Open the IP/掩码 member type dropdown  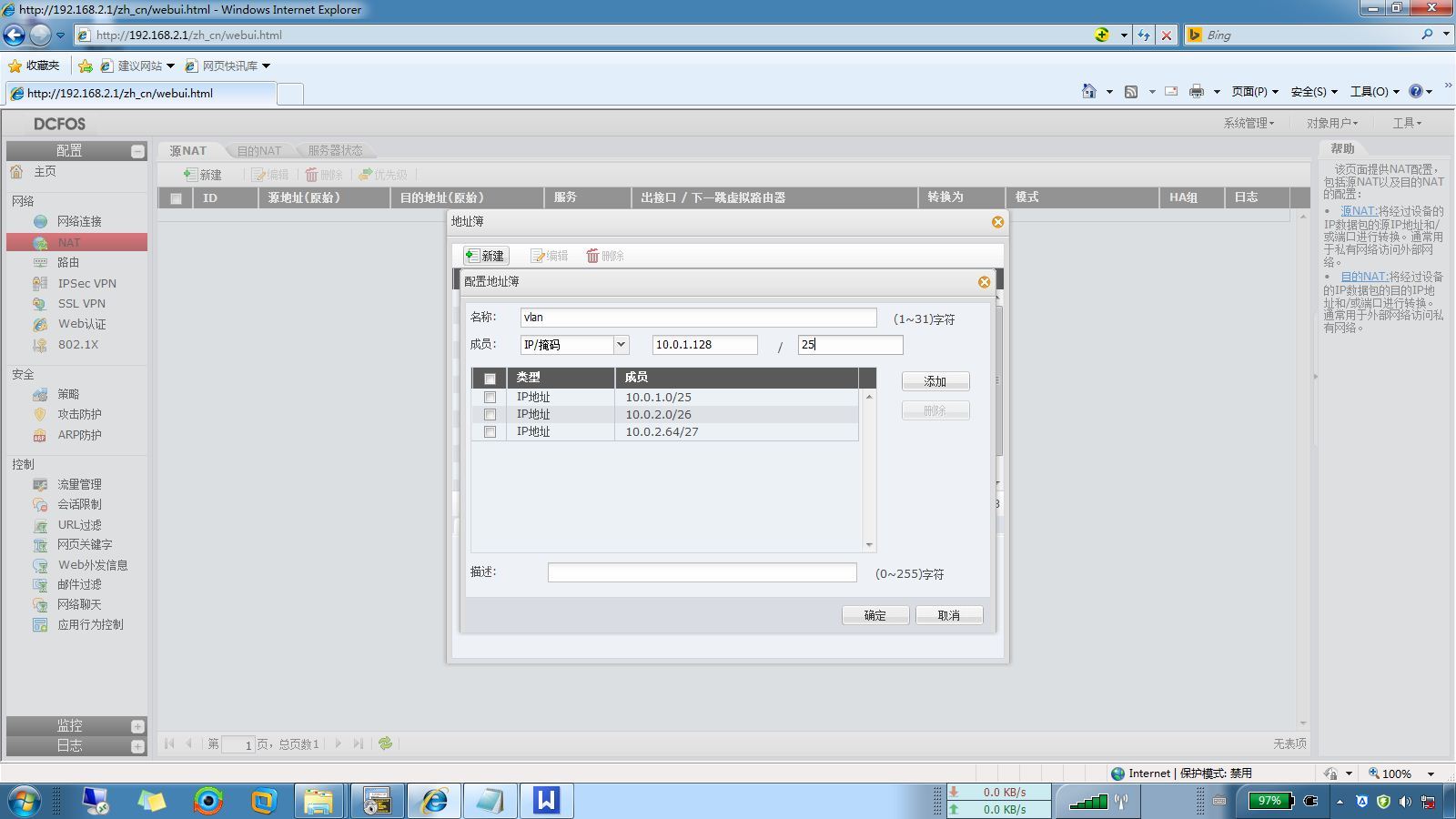pos(621,345)
